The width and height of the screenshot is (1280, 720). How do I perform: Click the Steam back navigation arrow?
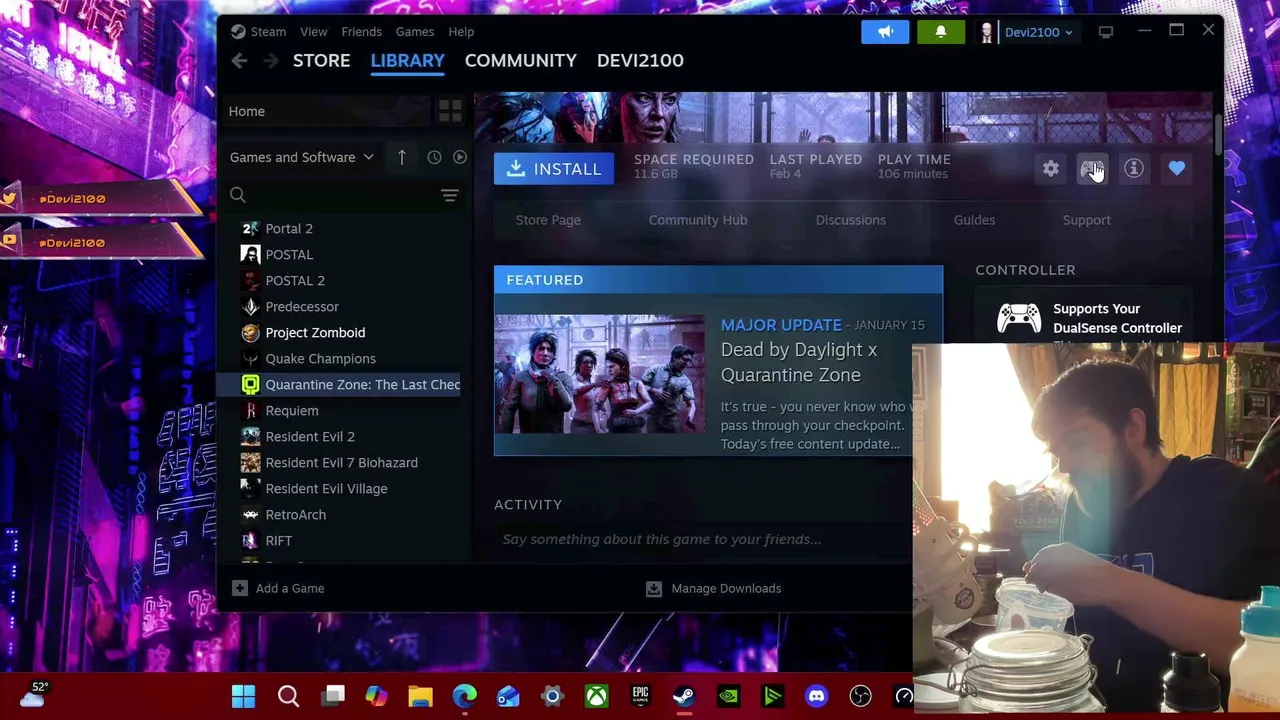(x=239, y=61)
